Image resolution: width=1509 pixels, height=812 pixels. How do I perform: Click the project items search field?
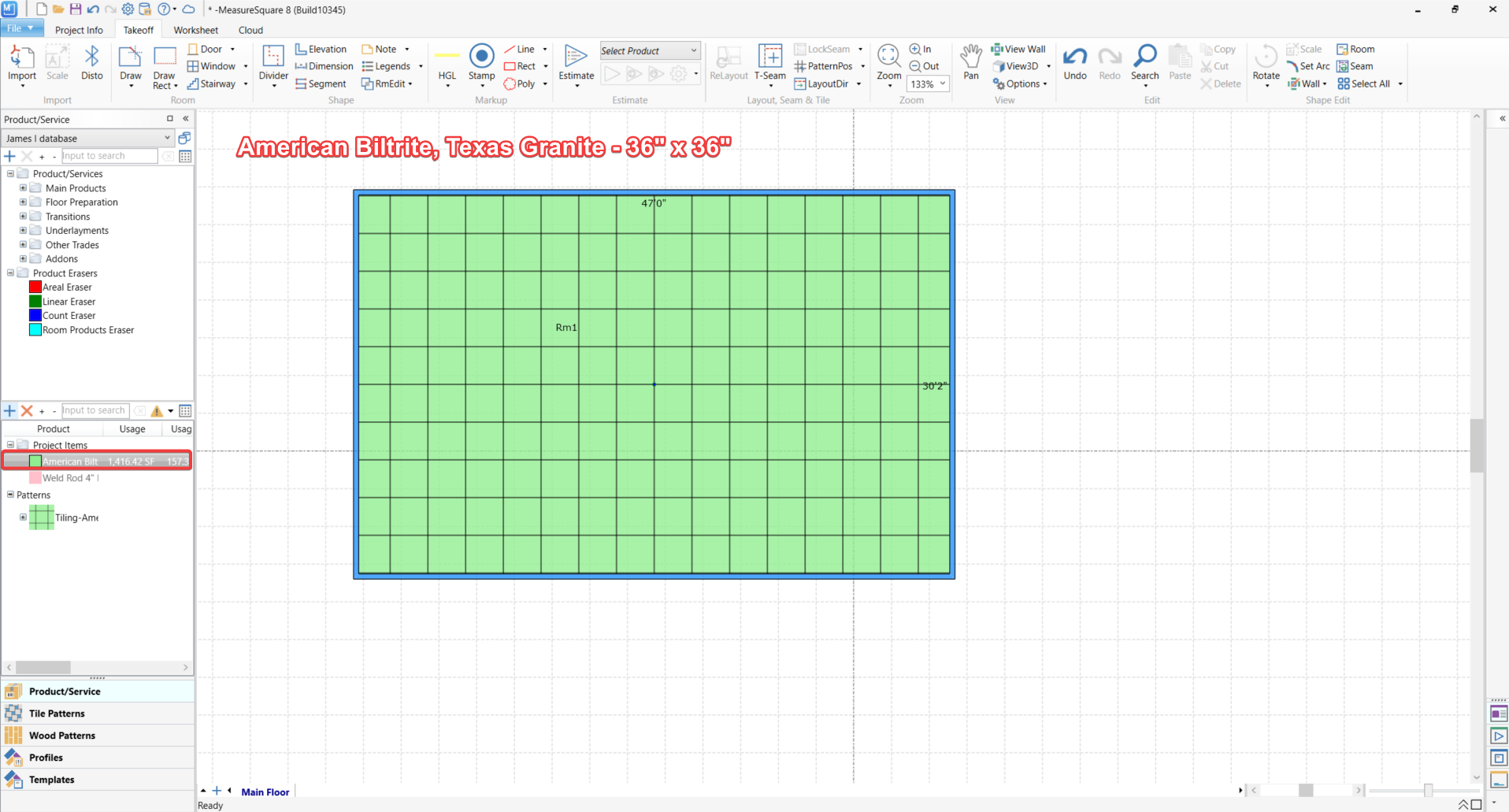pyautogui.click(x=95, y=410)
